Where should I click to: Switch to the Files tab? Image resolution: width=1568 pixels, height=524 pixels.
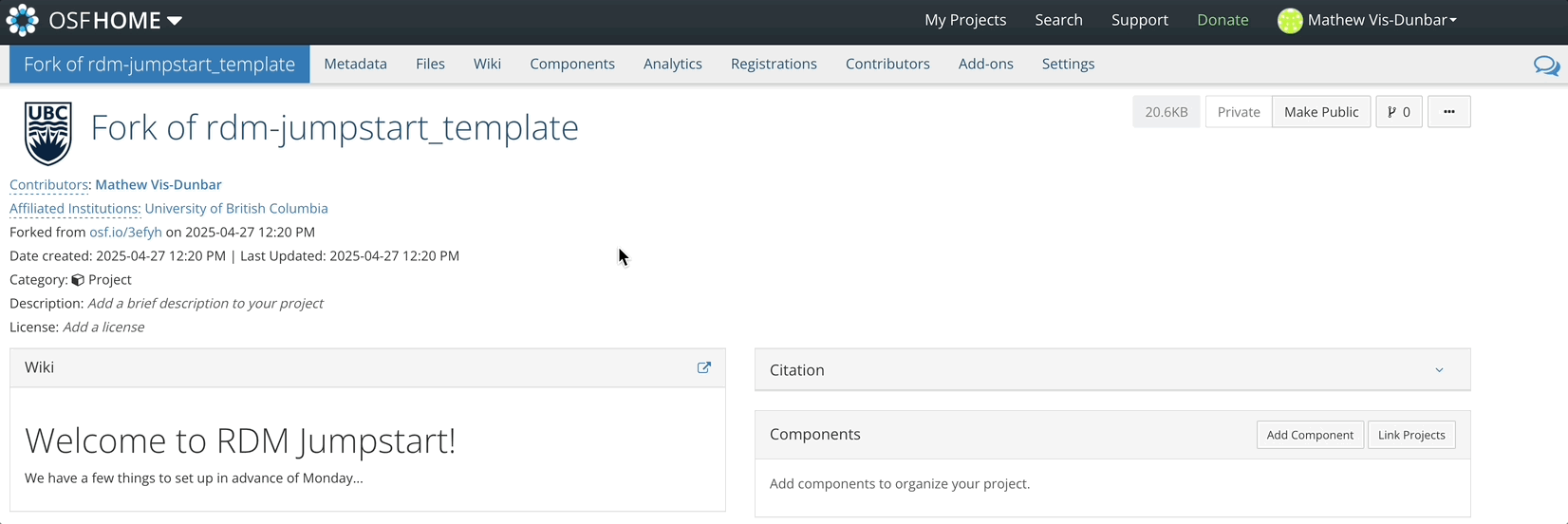(430, 64)
